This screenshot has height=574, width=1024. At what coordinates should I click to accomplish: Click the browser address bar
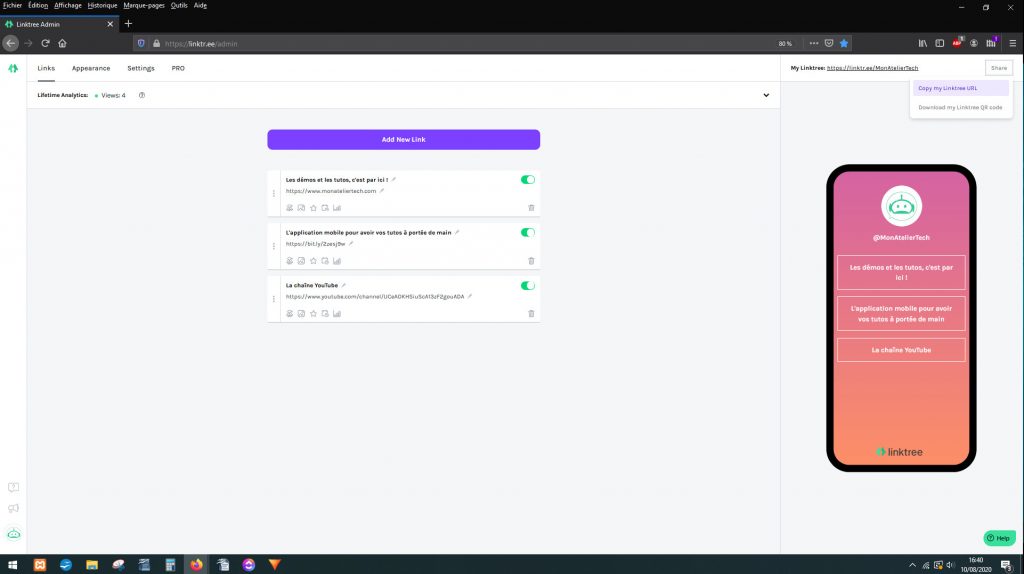click(457, 44)
